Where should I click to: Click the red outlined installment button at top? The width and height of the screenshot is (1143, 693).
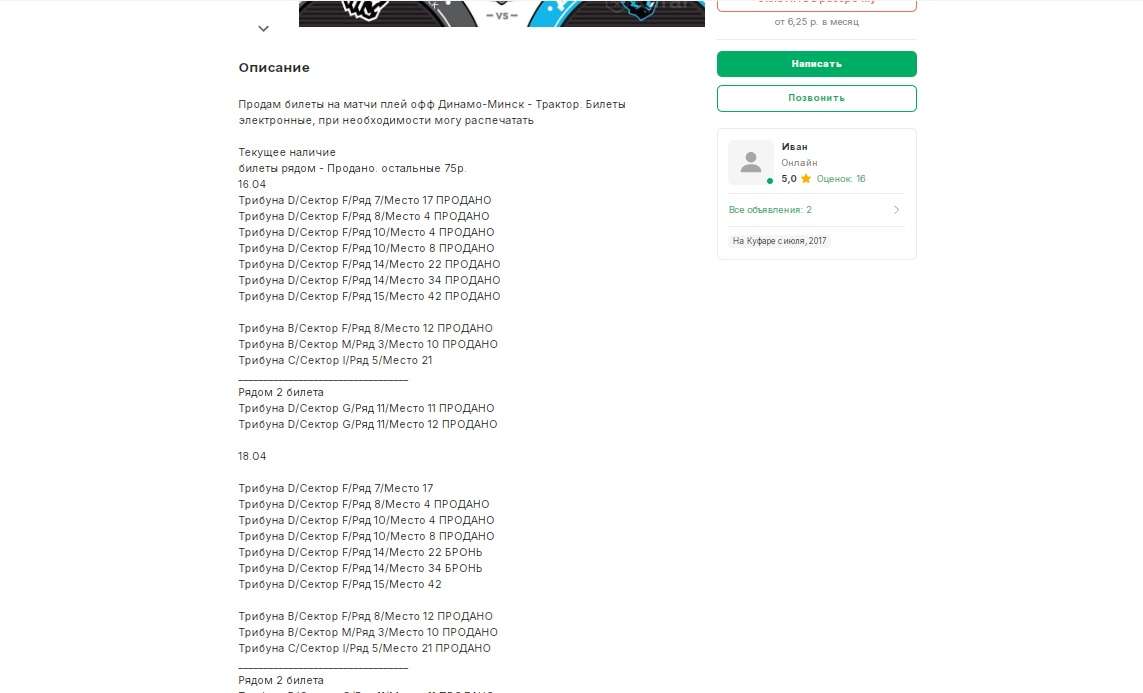[816, 4]
